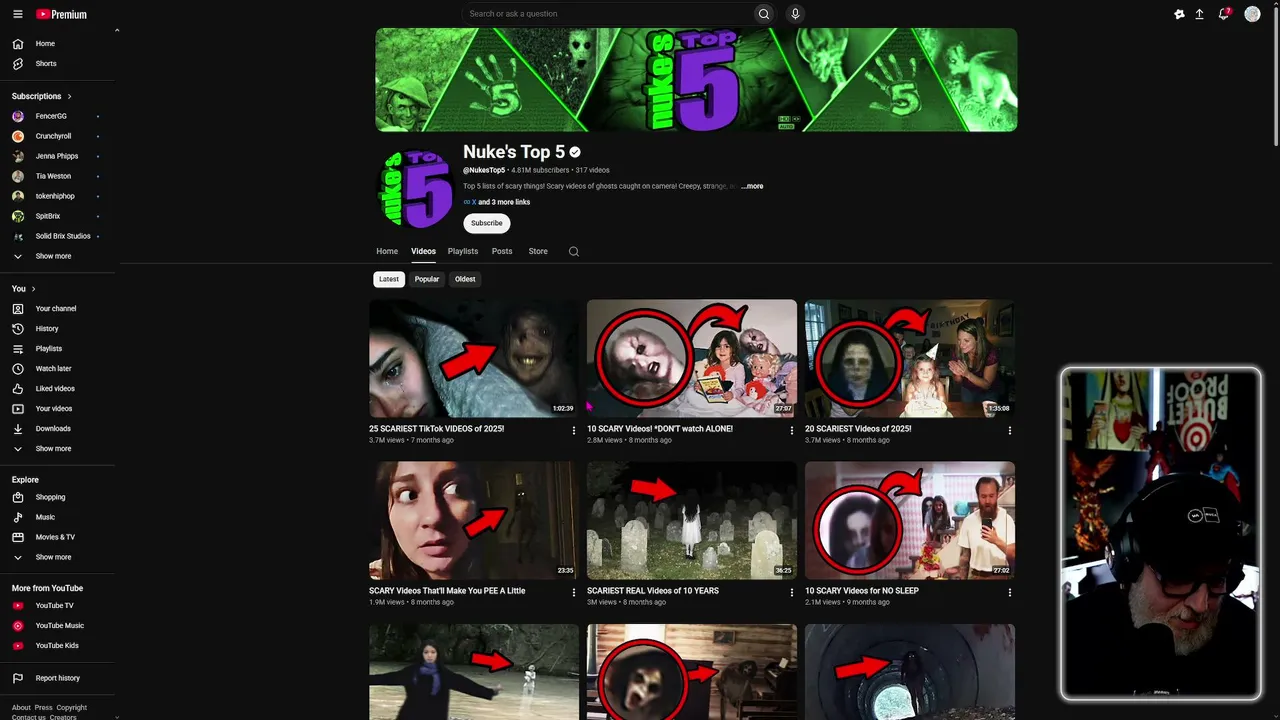The width and height of the screenshot is (1280, 720).
Task: Open options menu for SCARY Videos PEE A Little
Action: (574, 593)
